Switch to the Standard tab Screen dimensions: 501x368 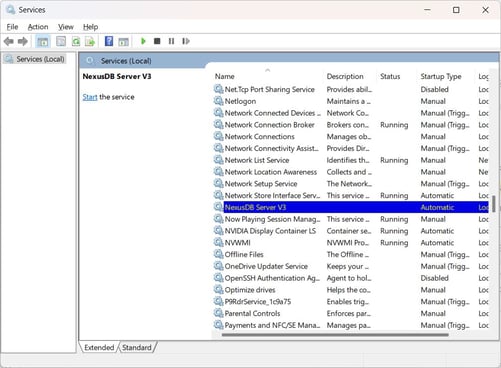point(137,347)
